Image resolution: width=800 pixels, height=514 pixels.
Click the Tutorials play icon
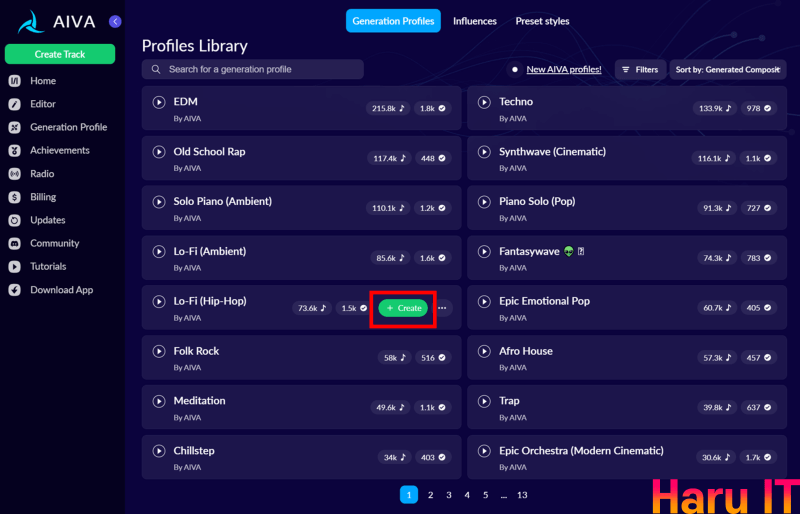pos(15,266)
